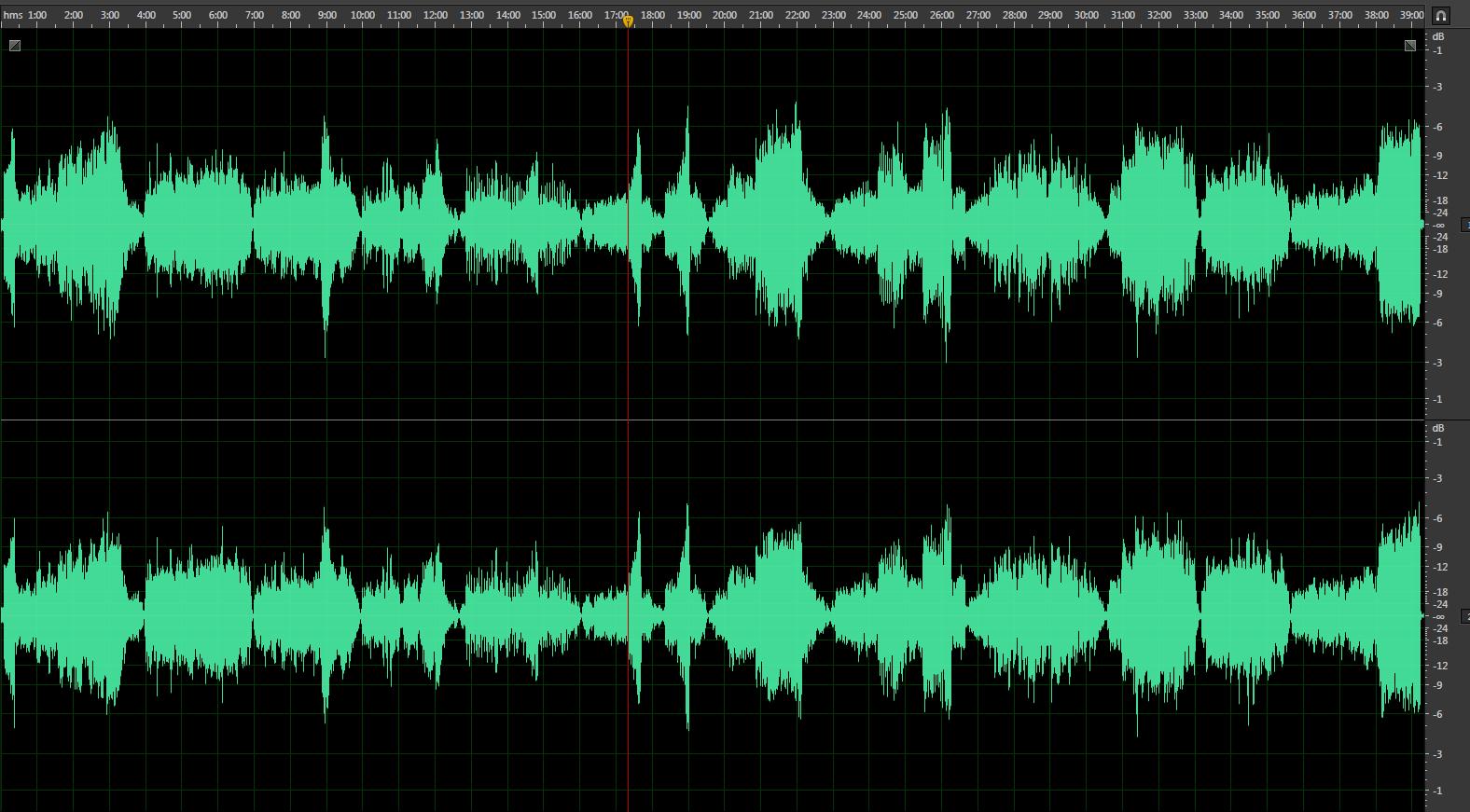Click the fade-in handle on the waveform
The height and width of the screenshot is (812, 1470).
pyautogui.click(x=14, y=45)
